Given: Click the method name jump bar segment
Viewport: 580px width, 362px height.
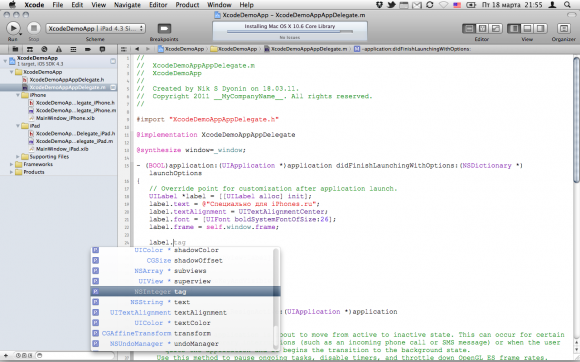Looking at the screenshot, I should click(x=412, y=49).
